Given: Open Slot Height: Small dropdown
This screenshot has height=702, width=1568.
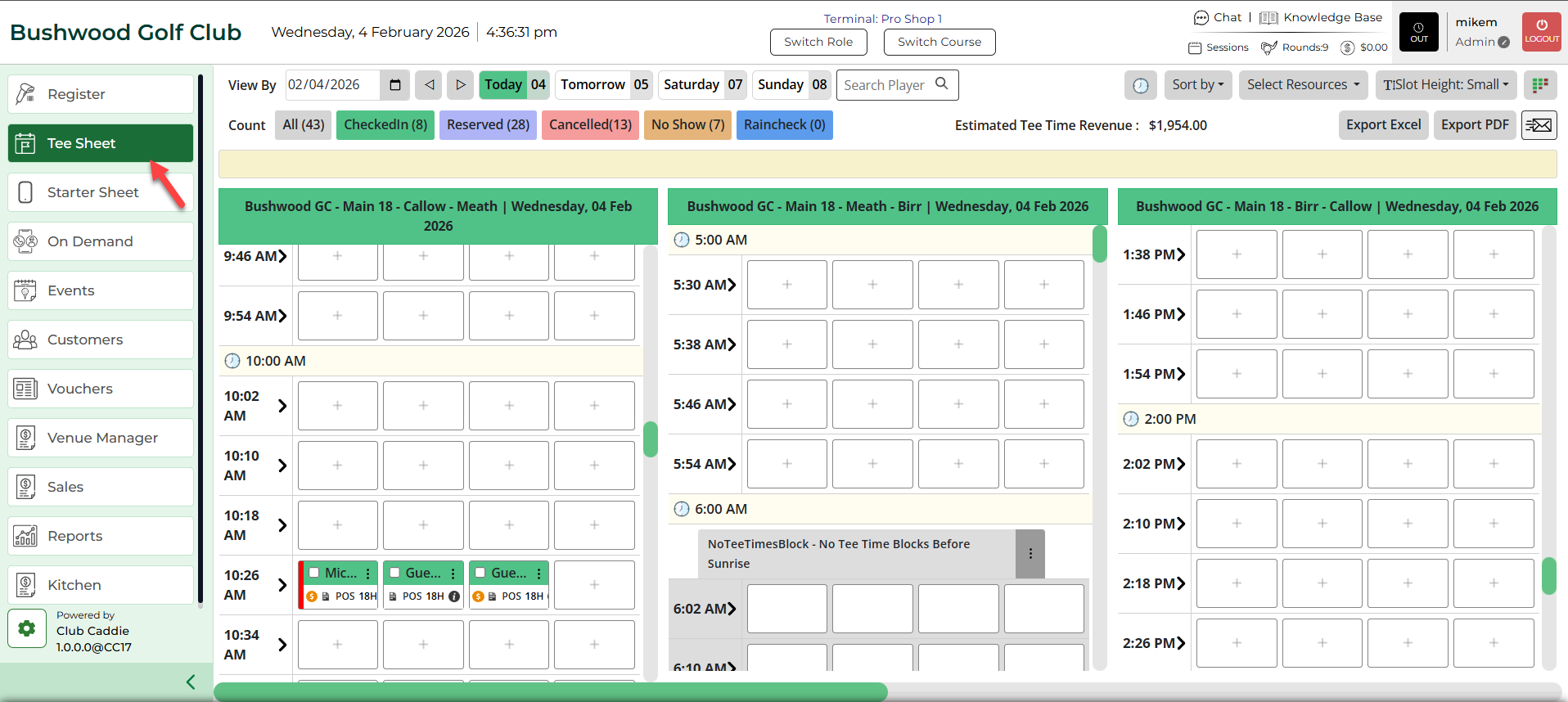Looking at the screenshot, I should (1445, 85).
